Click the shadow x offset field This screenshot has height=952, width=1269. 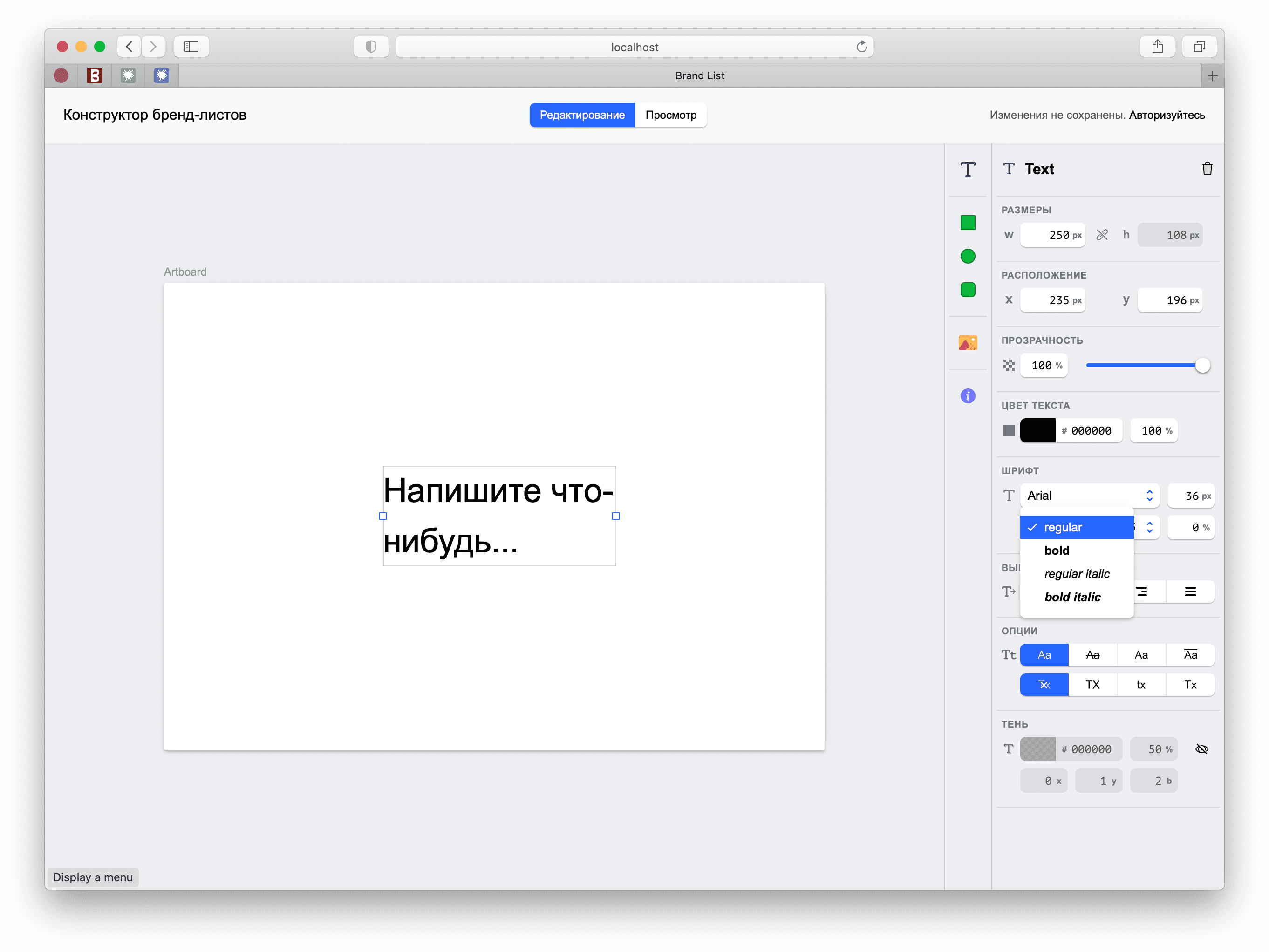click(1043, 781)
